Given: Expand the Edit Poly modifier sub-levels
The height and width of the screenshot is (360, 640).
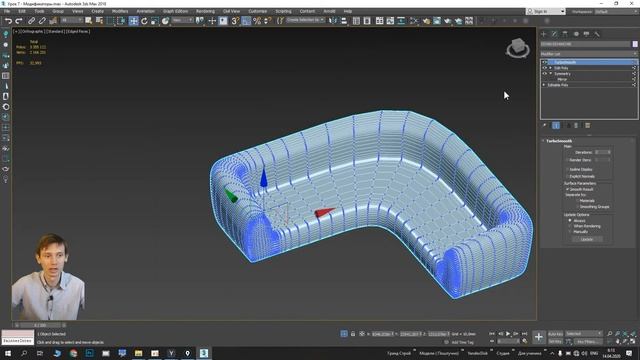Looking at the screenshot, I should [x=551, y=68].
